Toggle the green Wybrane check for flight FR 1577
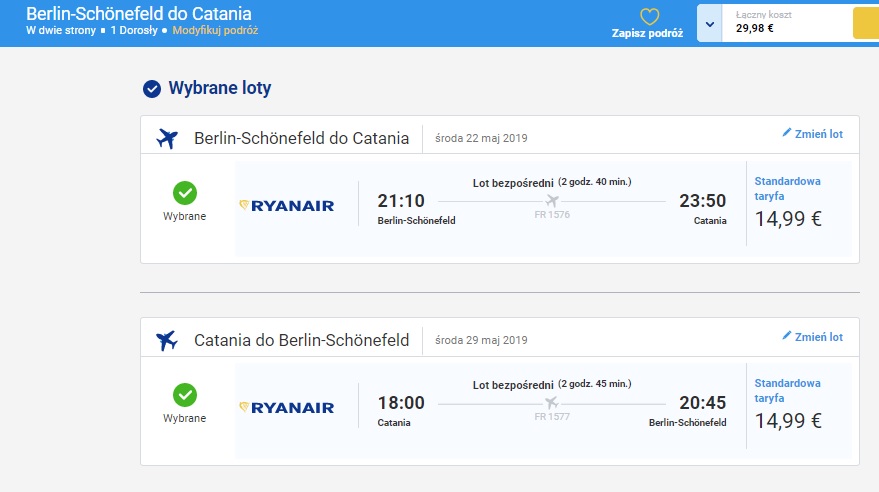Screen dimensions: 879x492 185,395
